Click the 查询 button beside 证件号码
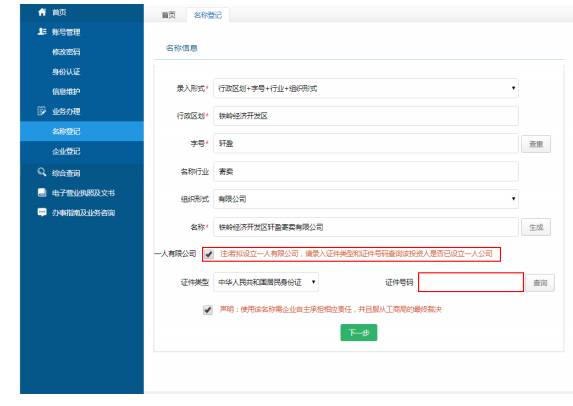 (540, 283)
